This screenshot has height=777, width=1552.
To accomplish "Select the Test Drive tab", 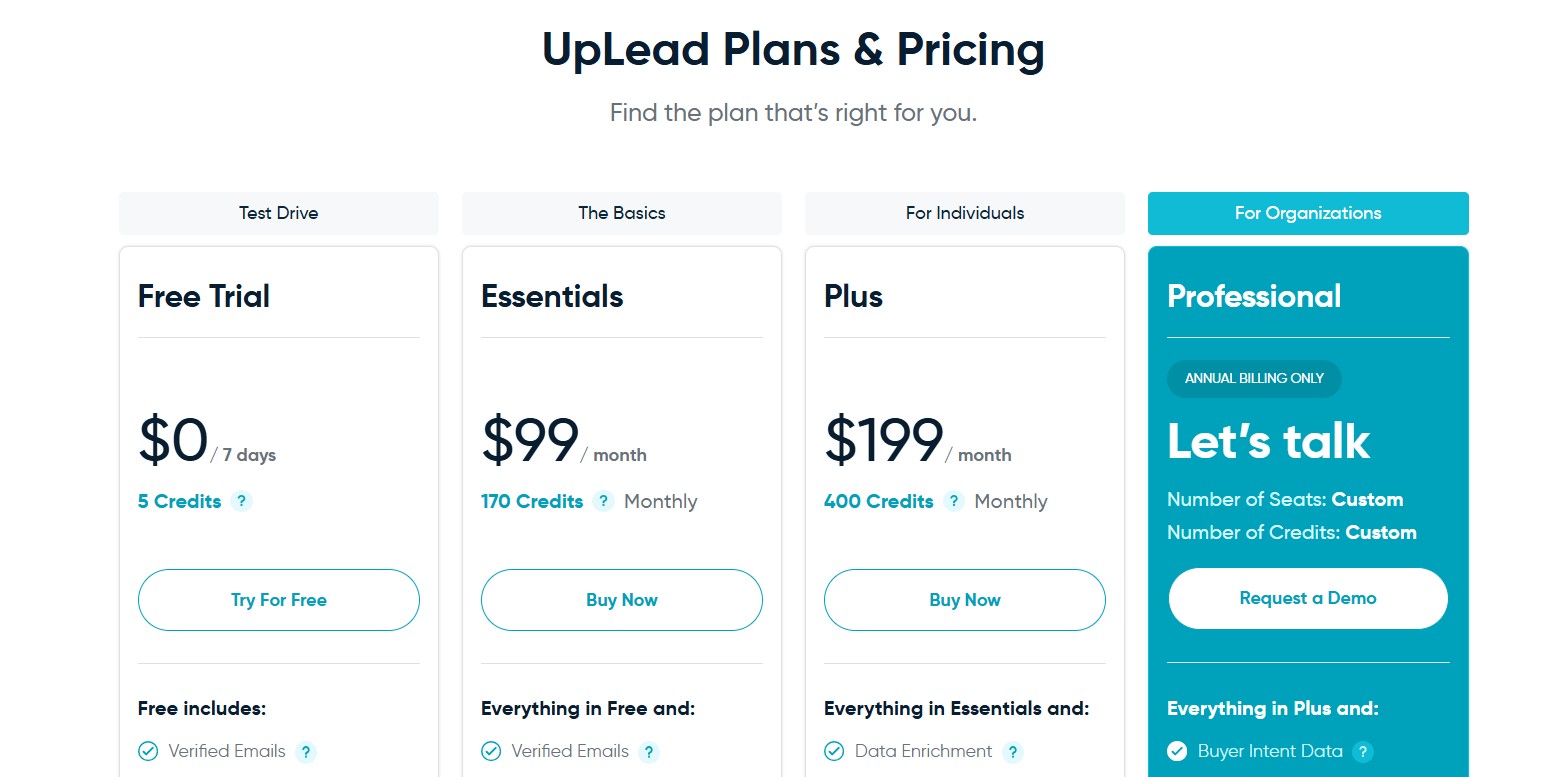I will point(278,213).
